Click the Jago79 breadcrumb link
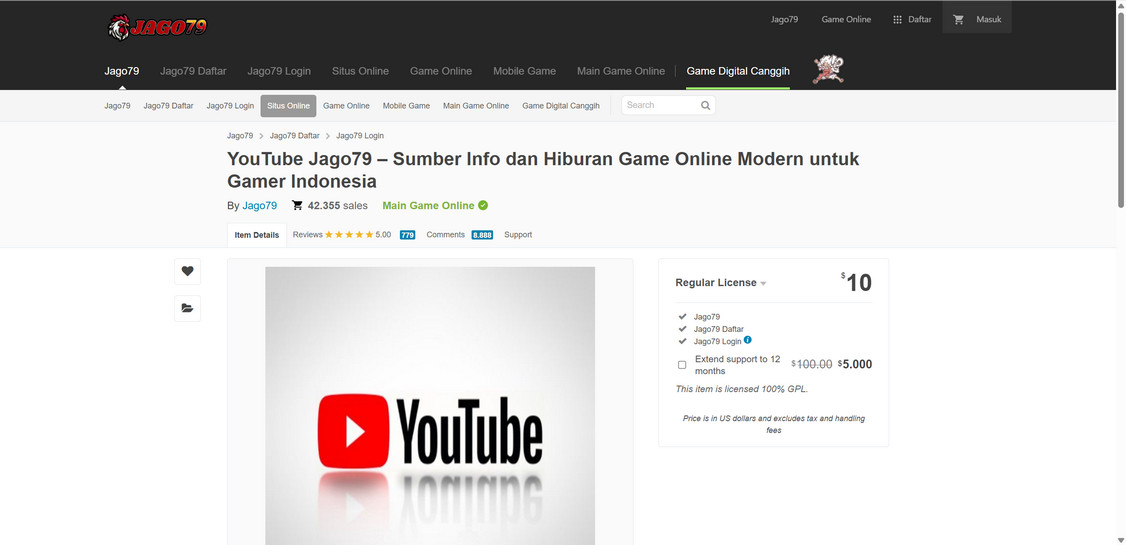Screen dimensions: 1126x545 click(240, 136)
